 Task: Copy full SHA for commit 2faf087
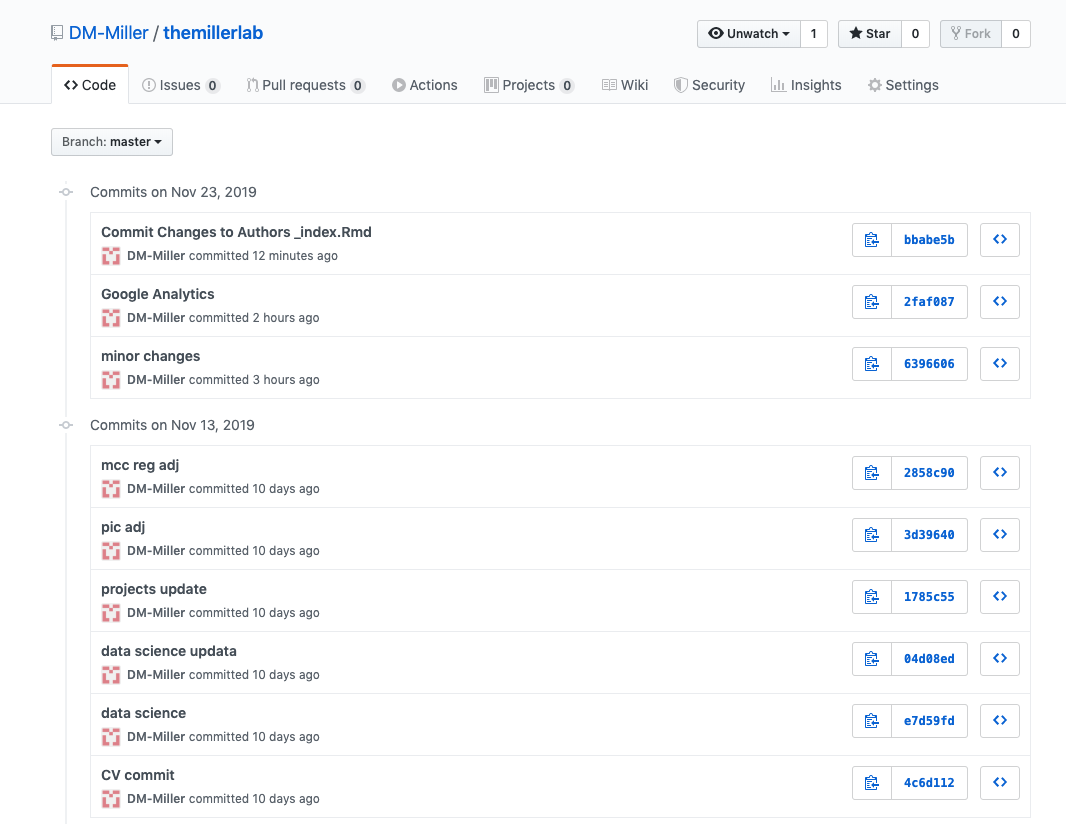pyautogui.click(x=872, y=302)
